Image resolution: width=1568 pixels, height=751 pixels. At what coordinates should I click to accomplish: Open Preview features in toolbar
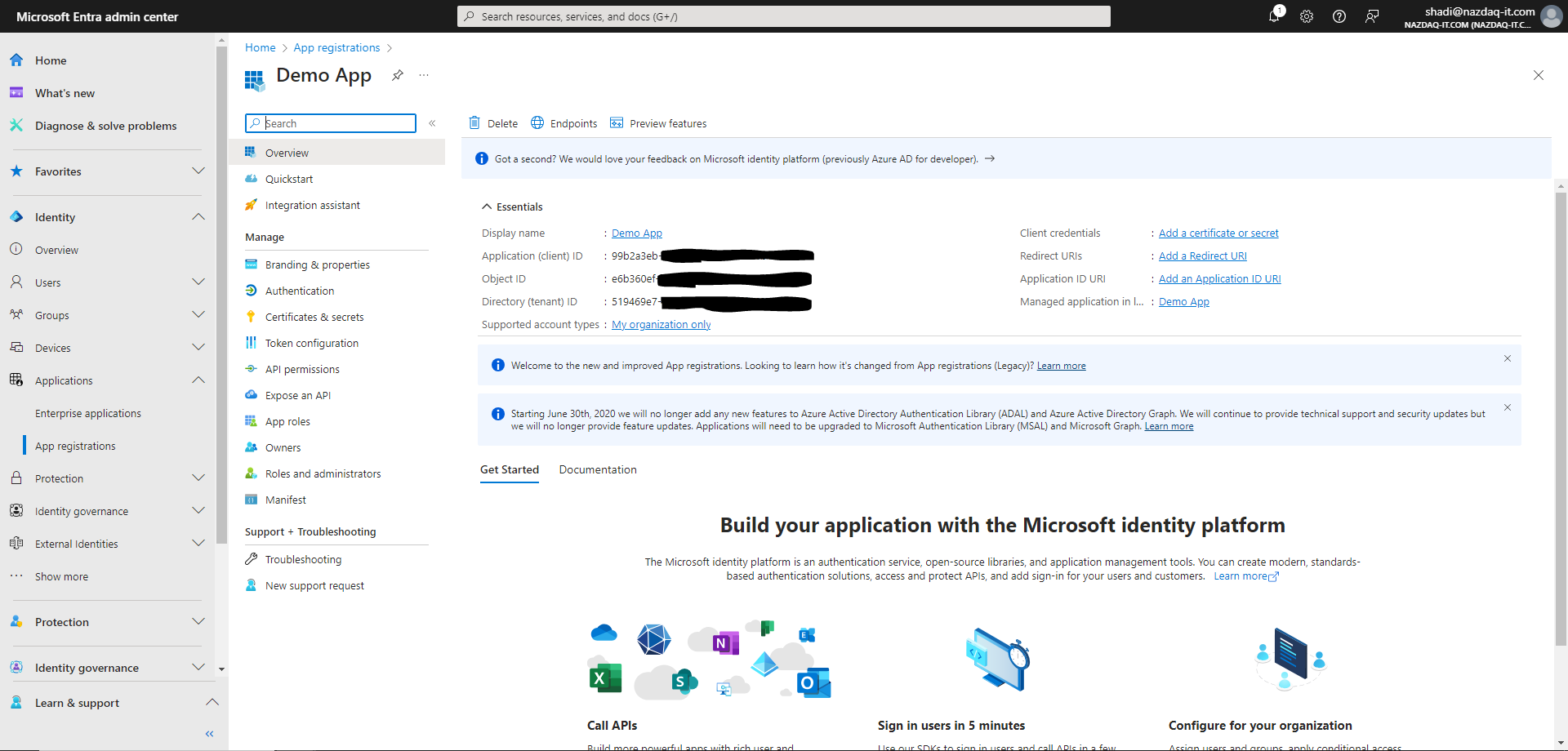[x=658, y=123]
